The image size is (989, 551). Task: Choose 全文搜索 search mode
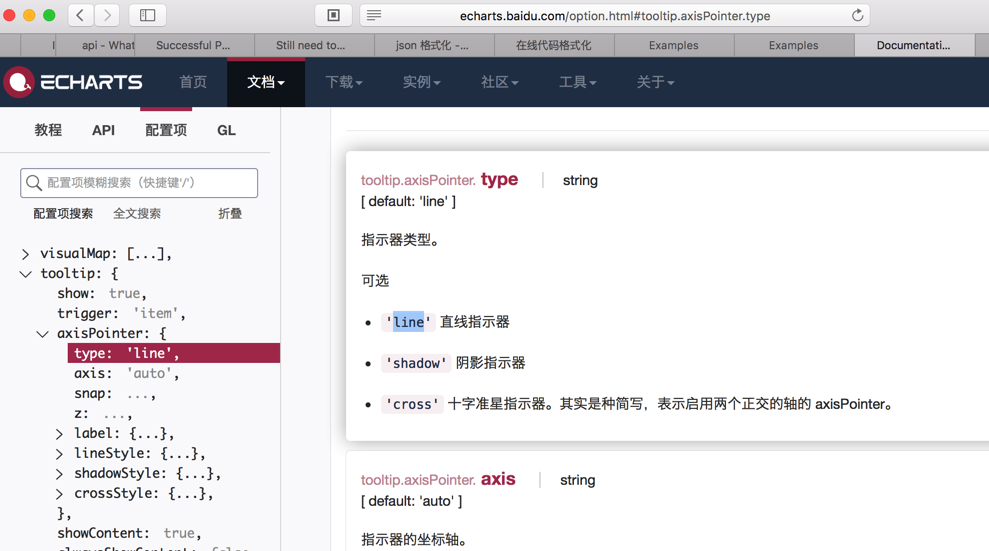137,214
